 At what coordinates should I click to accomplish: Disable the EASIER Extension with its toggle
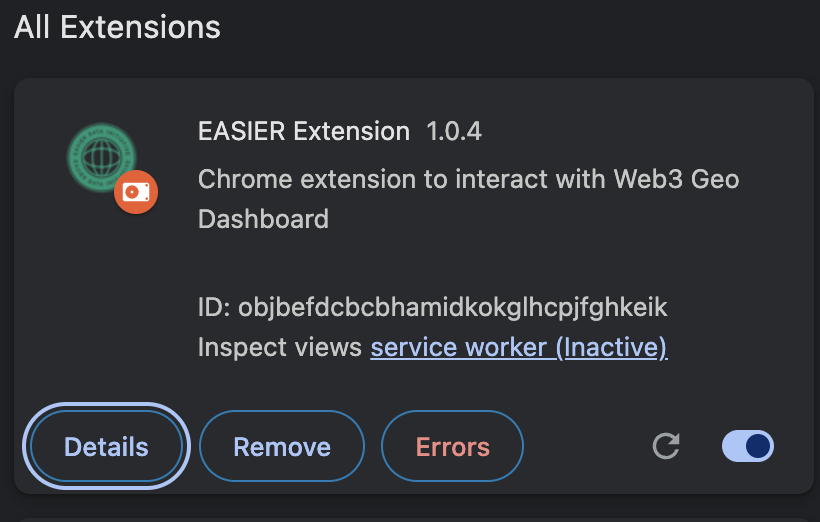point(747,446)
